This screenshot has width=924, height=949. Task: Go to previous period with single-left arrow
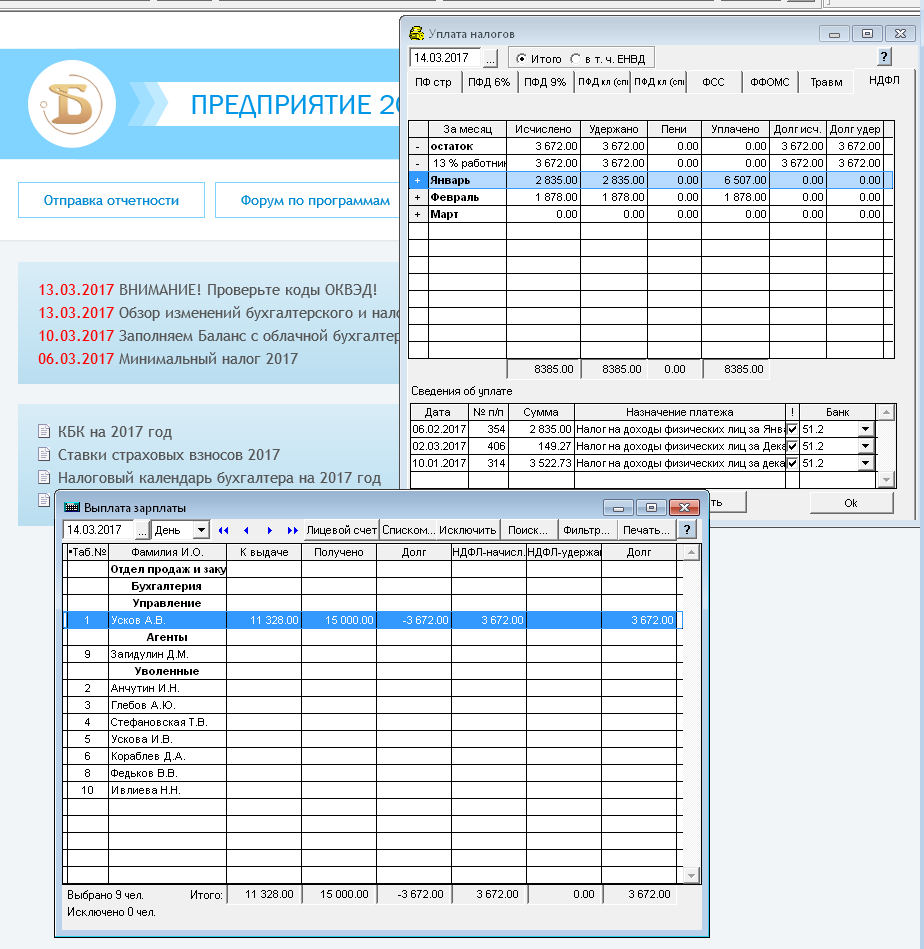click(x=246, y=530)
